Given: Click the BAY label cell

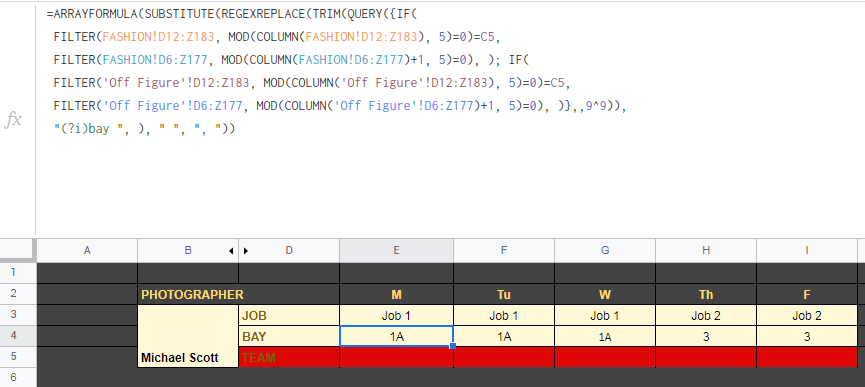Looking at the screenshot, I should click(289, 336).
